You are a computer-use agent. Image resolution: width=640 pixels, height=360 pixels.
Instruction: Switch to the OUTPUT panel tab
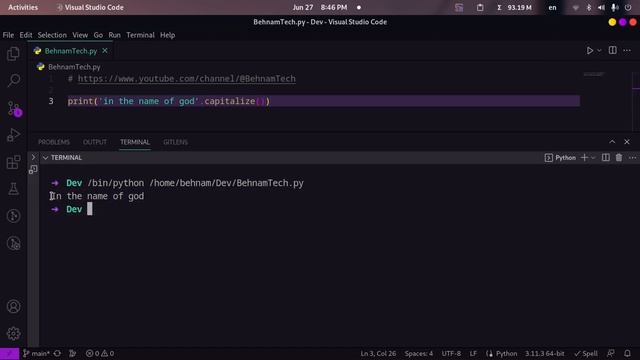95,142
